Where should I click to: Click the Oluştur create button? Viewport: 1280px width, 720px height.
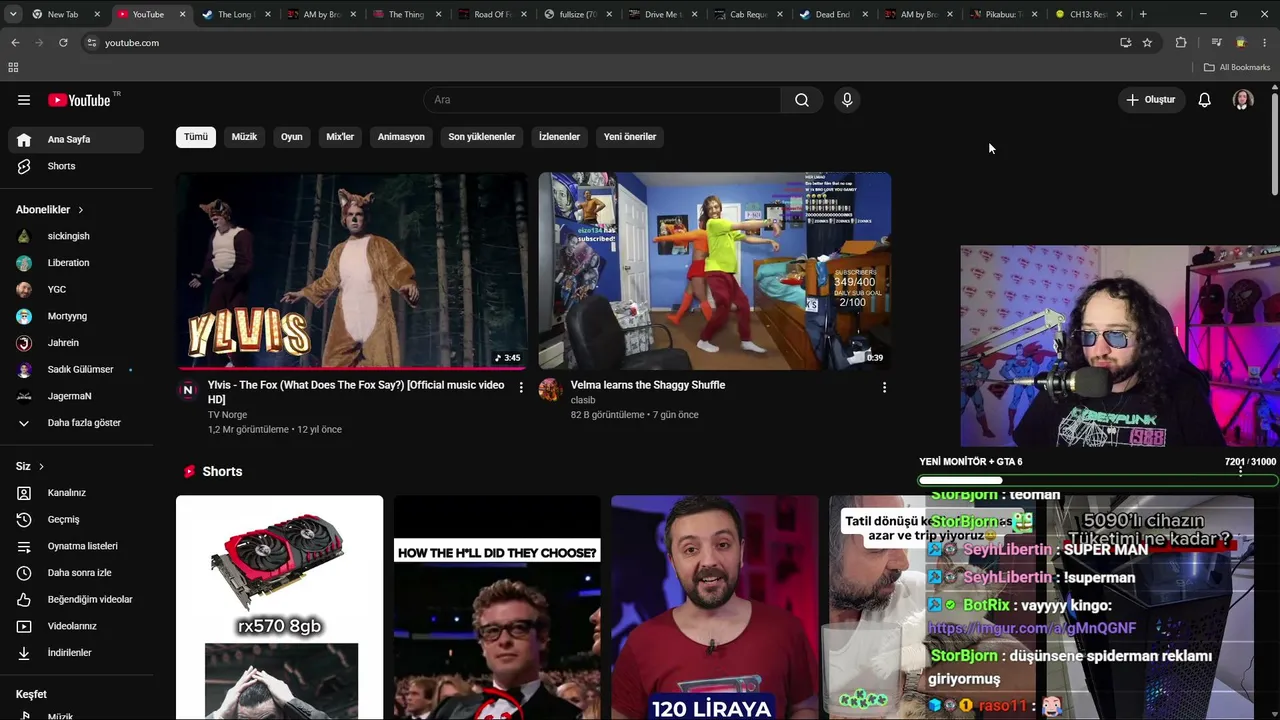point(1150,100)
